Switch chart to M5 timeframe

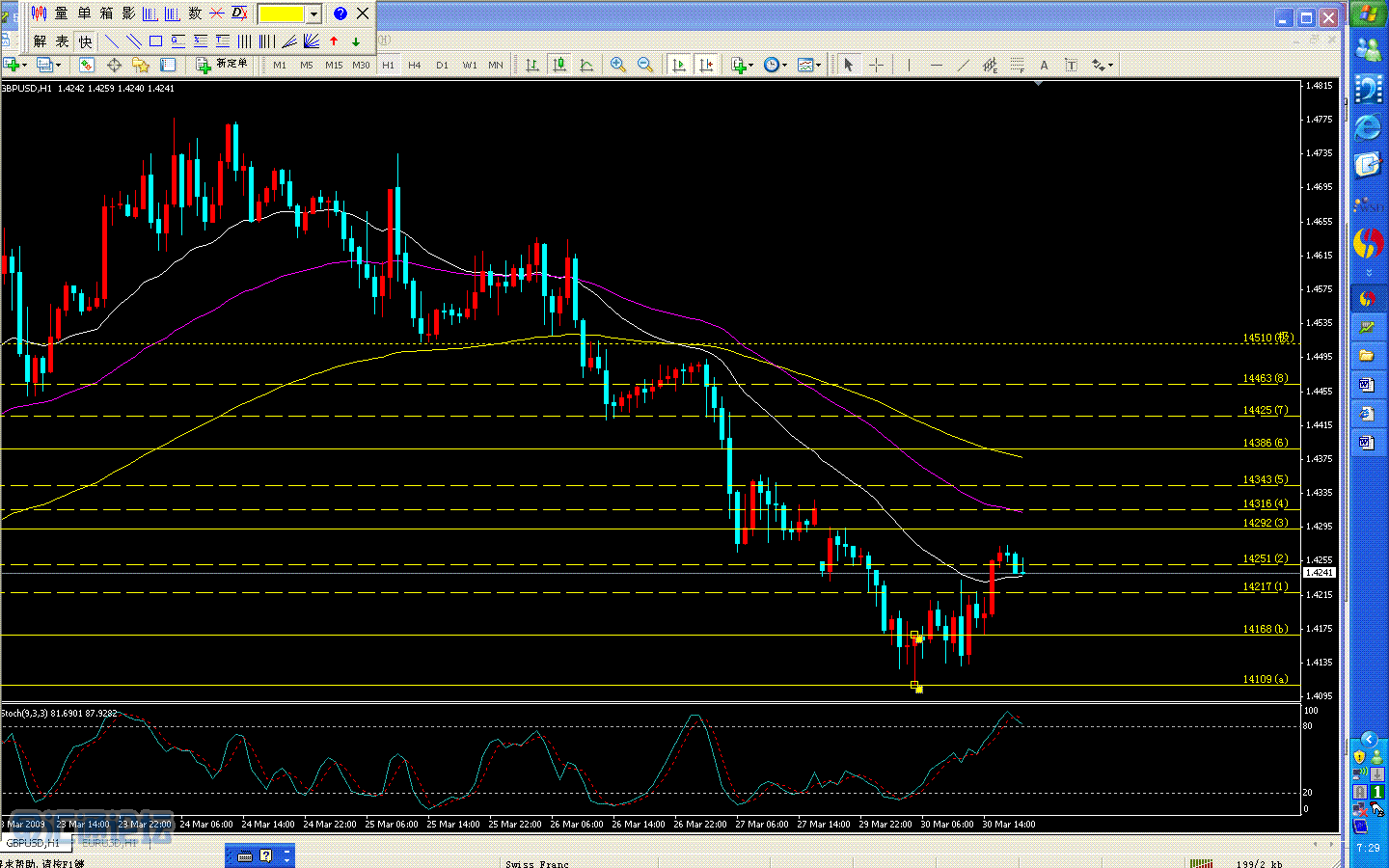tap(307, 66)
